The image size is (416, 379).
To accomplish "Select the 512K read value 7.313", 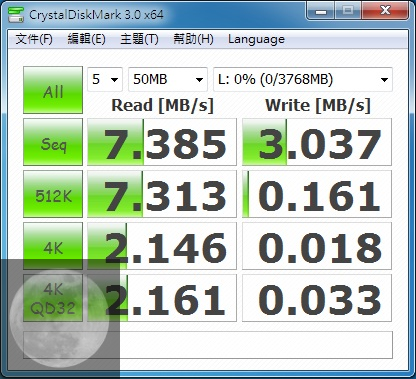I will tap(162, 194).
